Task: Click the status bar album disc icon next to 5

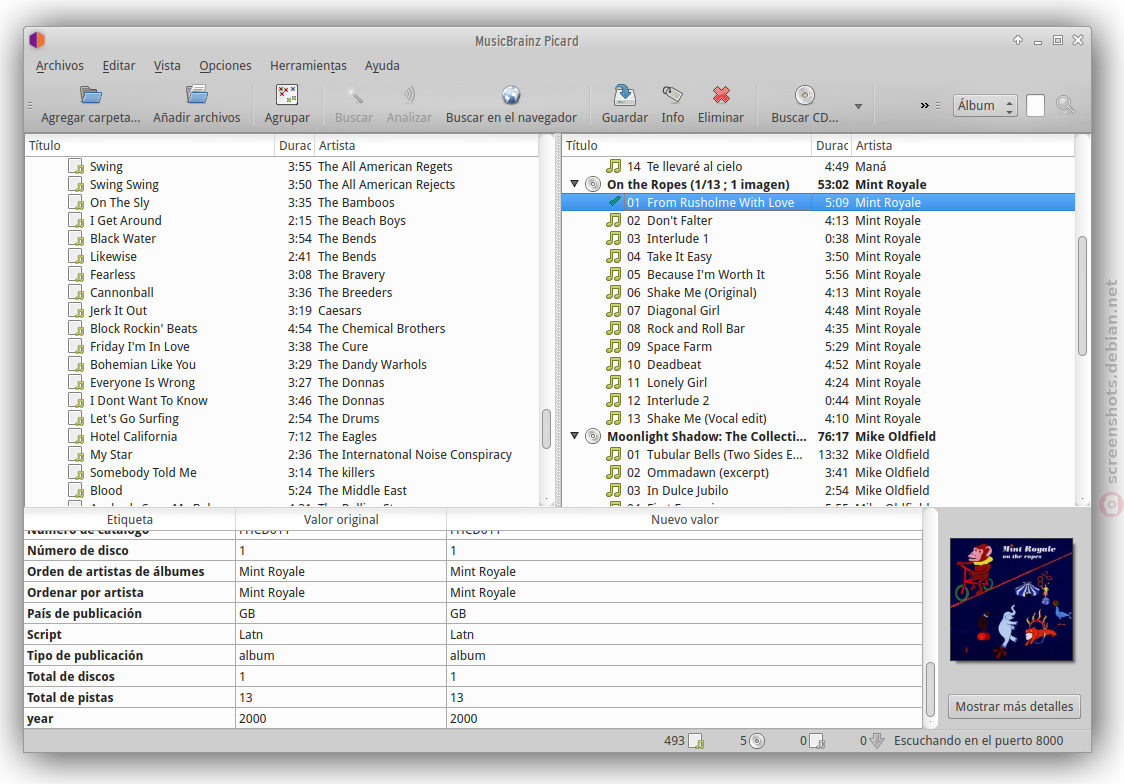Action: click(x=757, y=741)
